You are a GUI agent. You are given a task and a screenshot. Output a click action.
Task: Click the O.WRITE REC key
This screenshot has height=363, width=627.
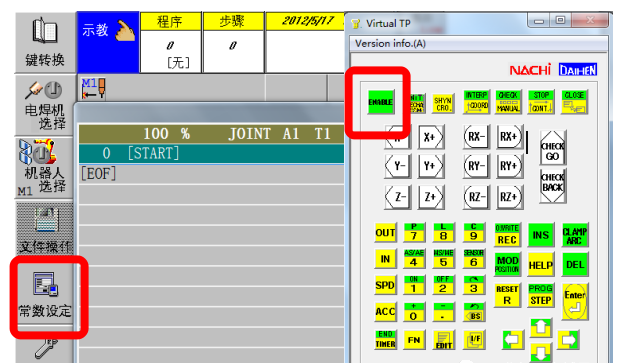[x=507, y=234]
